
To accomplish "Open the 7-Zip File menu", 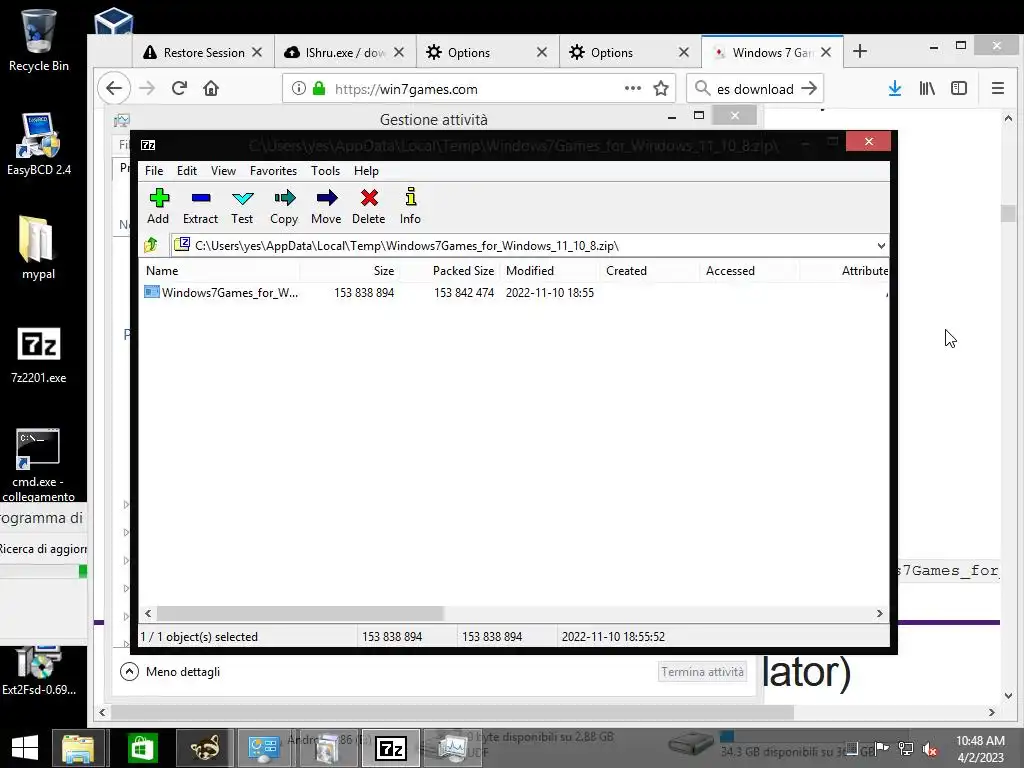I will [154, 170].
